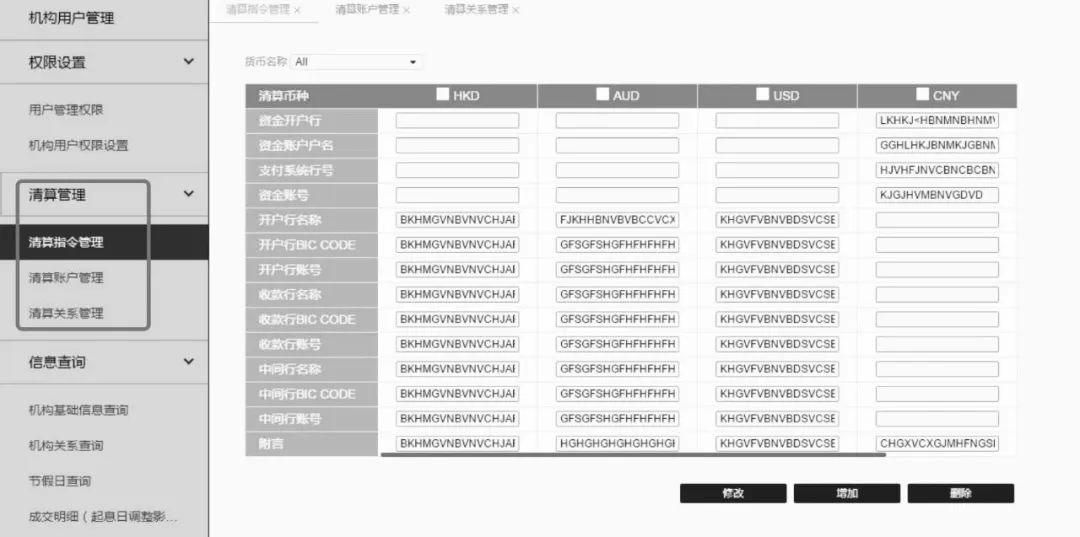Click the AUD 收款行名称 input field
The height and width of the screenshot is (537, 1080).
coord(617,295)
